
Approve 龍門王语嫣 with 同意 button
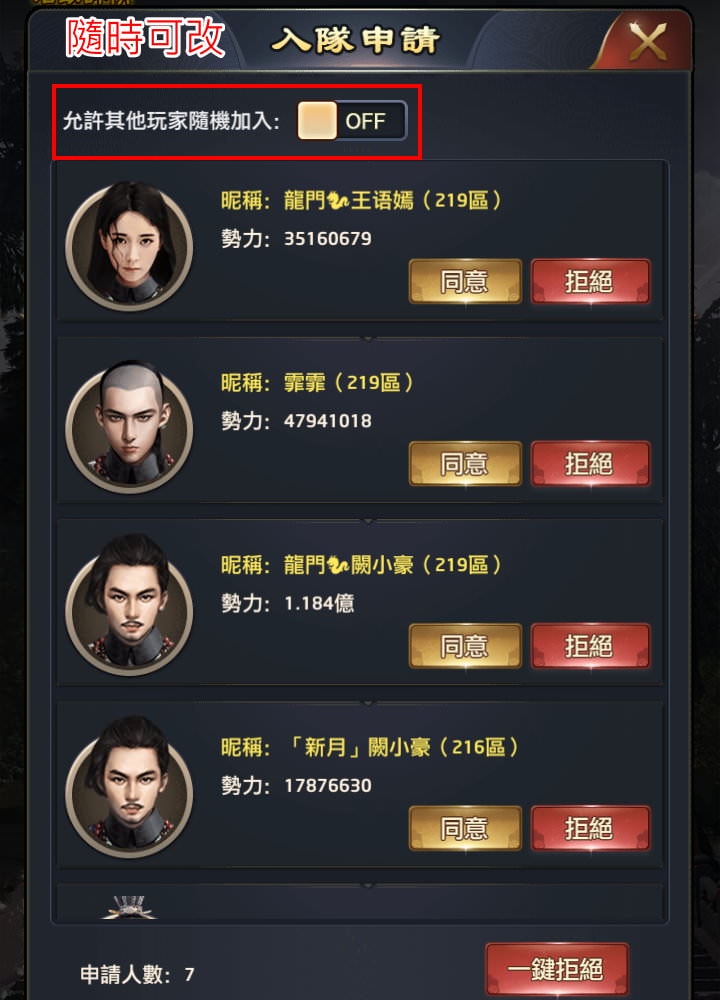465,281
